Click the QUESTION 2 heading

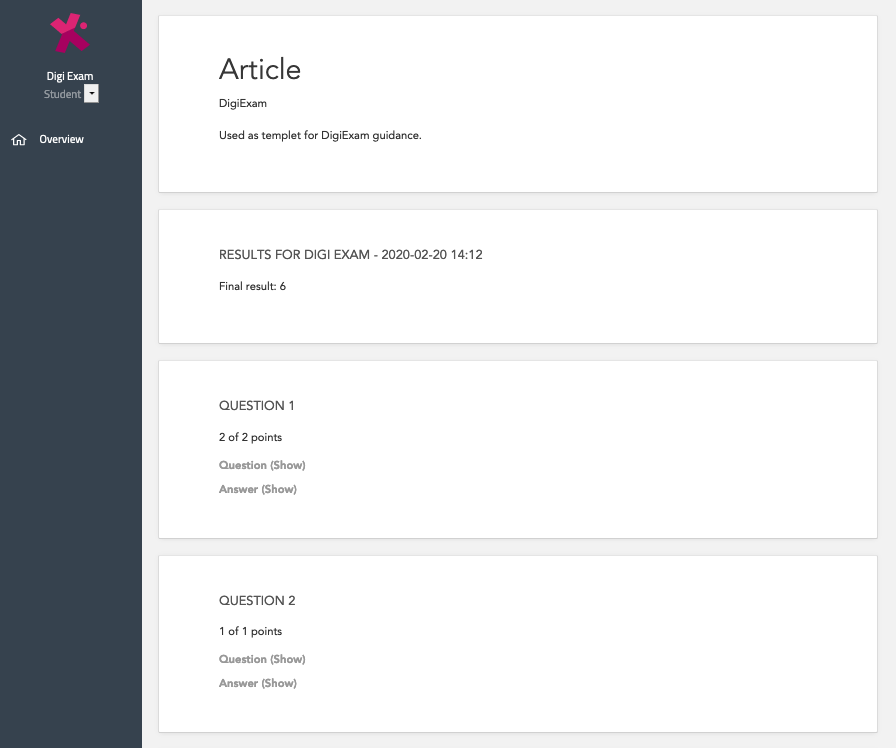pos(257,601)
